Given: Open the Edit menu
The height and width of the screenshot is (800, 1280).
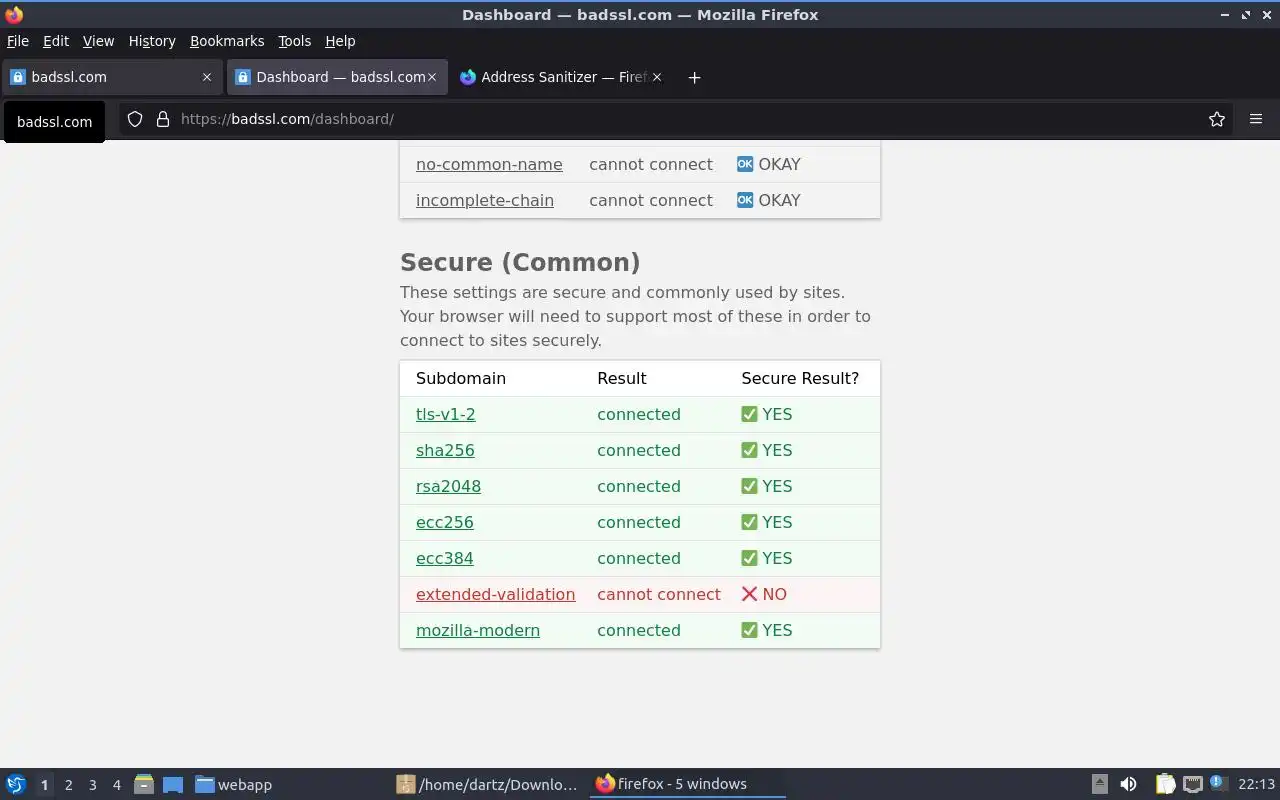Looking at the screenshot, I should (x=56, y=41).
